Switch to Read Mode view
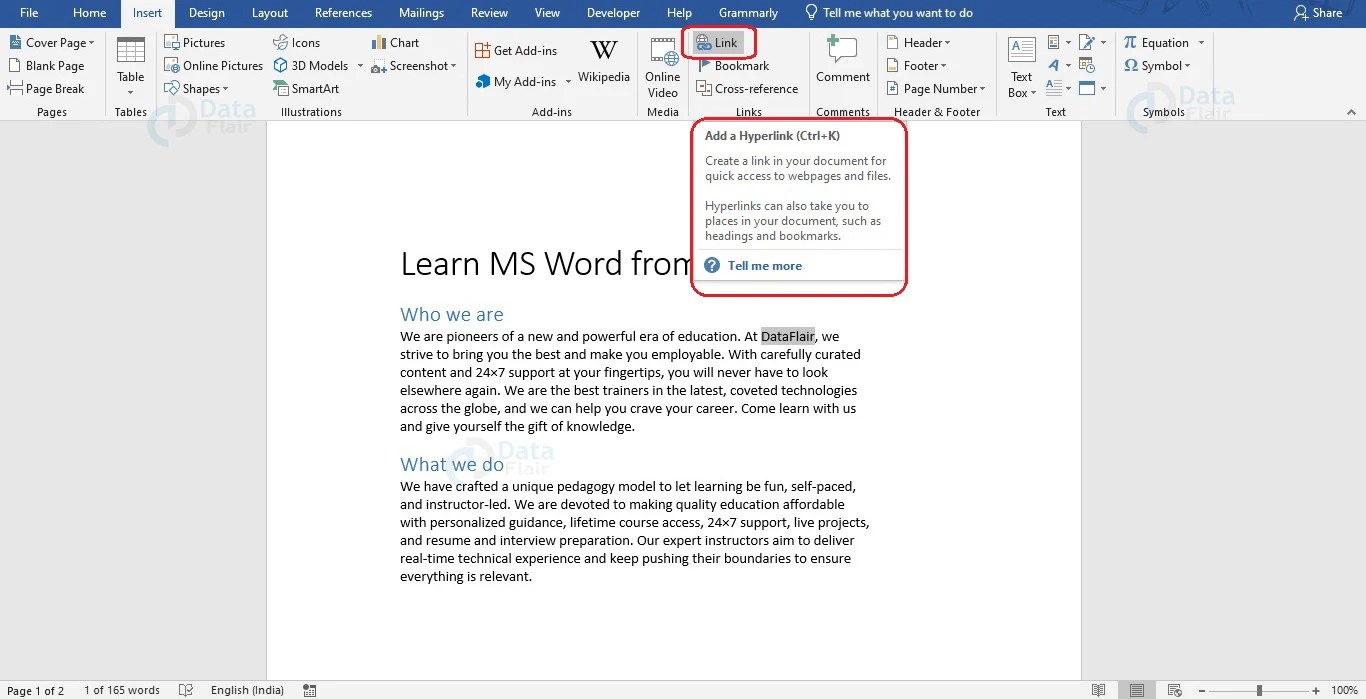1366x699 pixels. pos(1098,689)
